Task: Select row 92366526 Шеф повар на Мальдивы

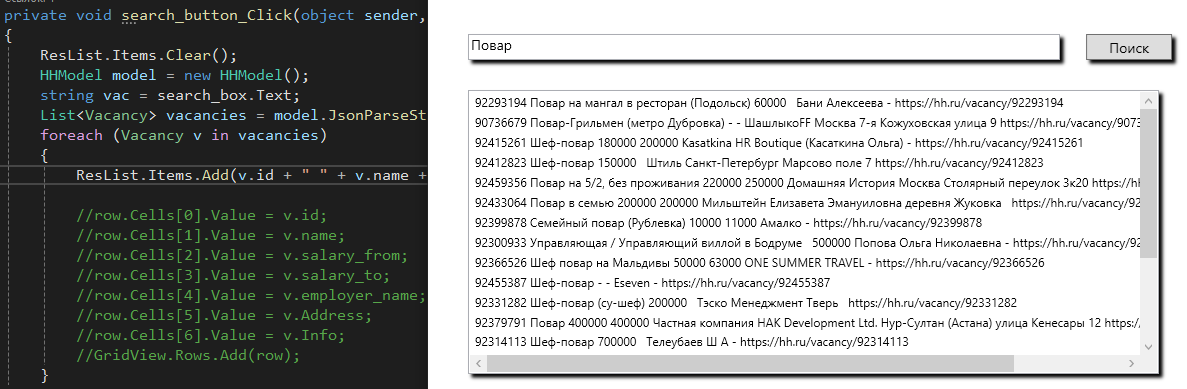Action: [x=805, y=263]
